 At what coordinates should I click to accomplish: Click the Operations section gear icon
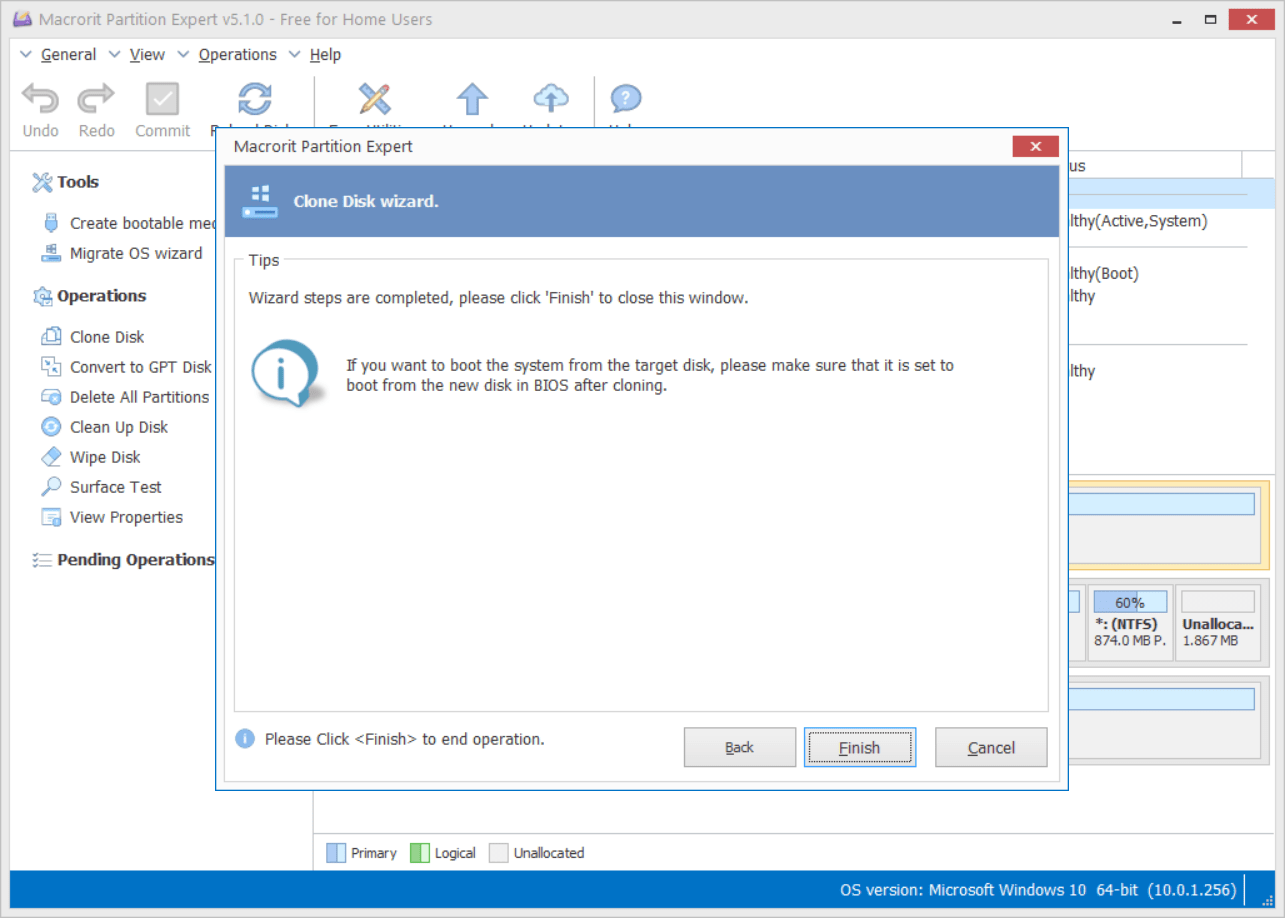42,296
